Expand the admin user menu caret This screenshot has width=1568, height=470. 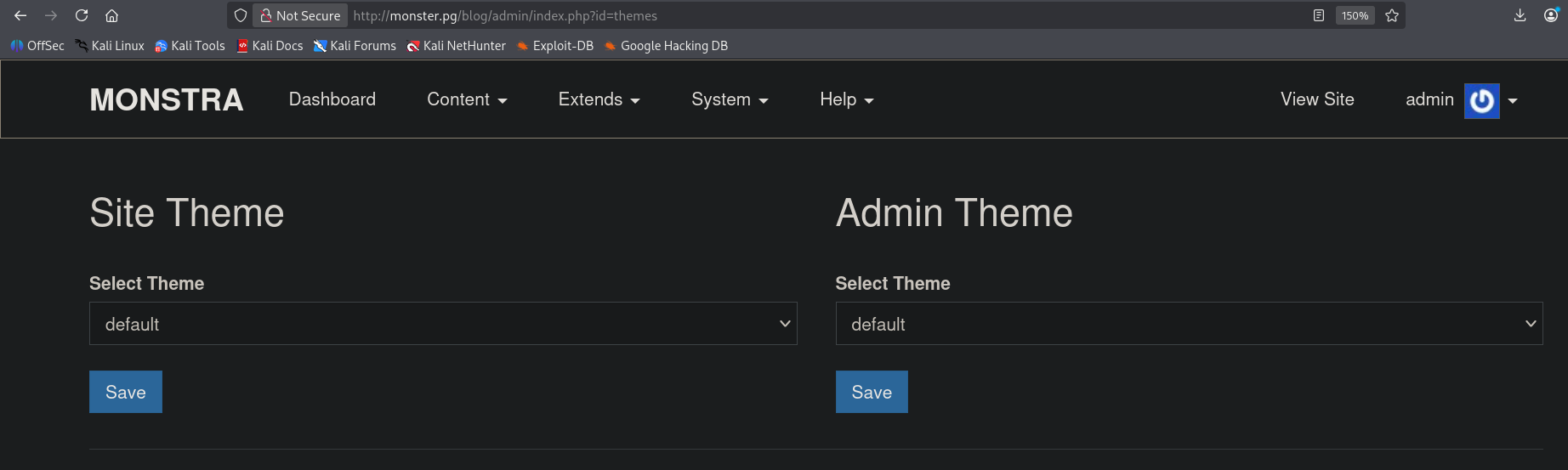[x=1513, y=101]
